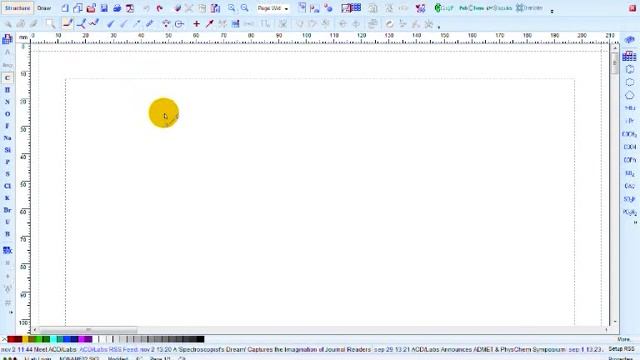This screenshot has height=360, width=640.
Task: Pick the cyclohexane ring template
Action: [x=629, y=82]
